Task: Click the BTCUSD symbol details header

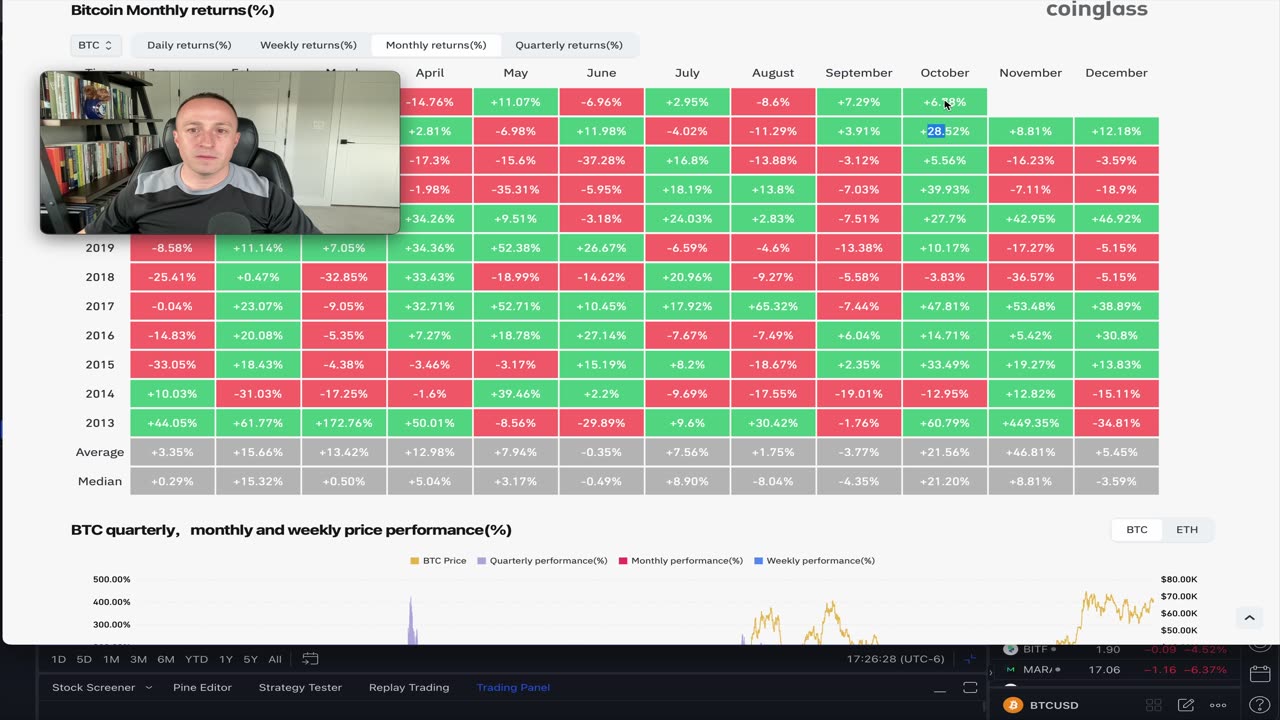Action: click(1054, 705)
